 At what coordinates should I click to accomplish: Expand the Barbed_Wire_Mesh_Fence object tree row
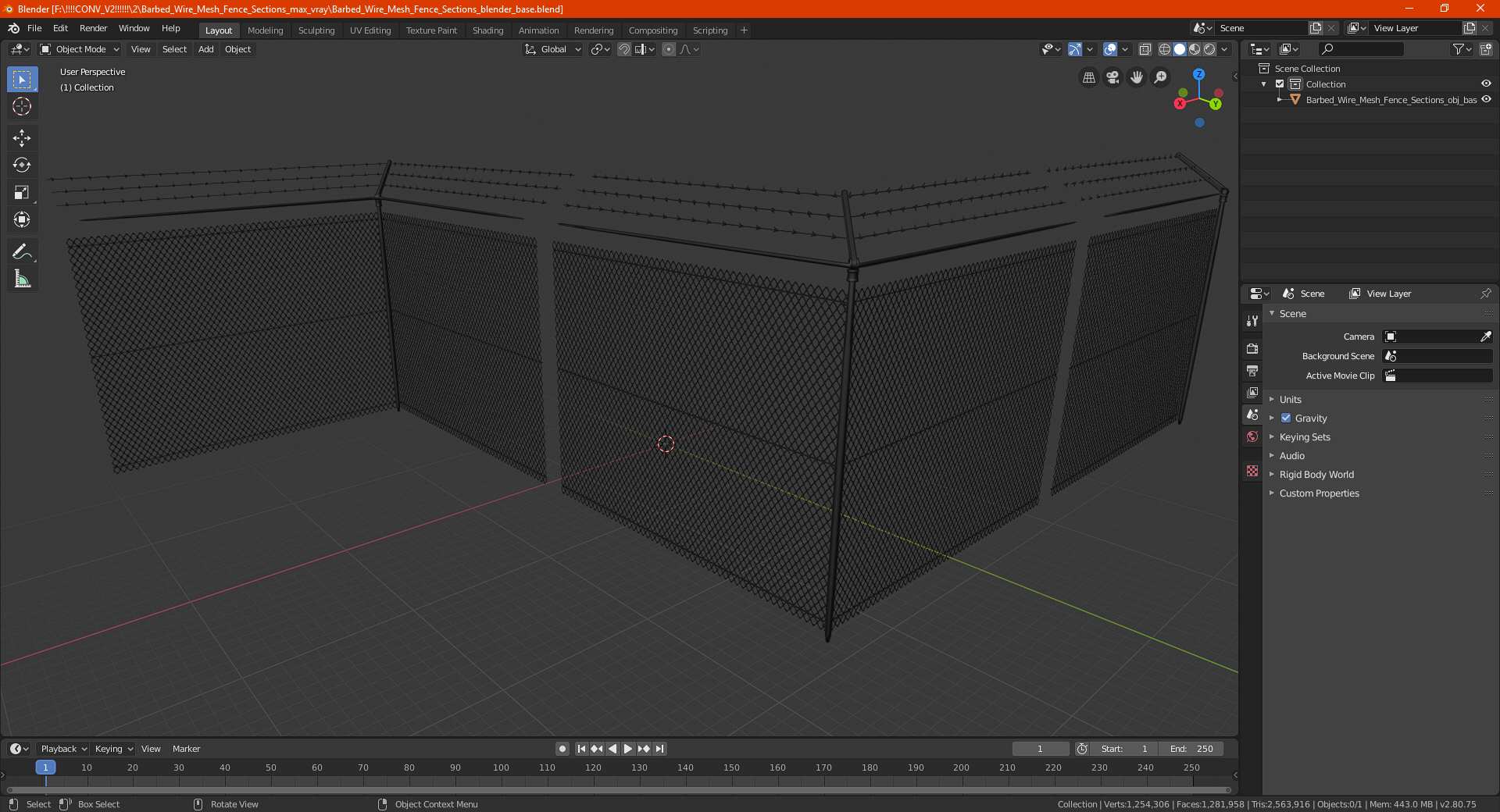click(1280, 99)
